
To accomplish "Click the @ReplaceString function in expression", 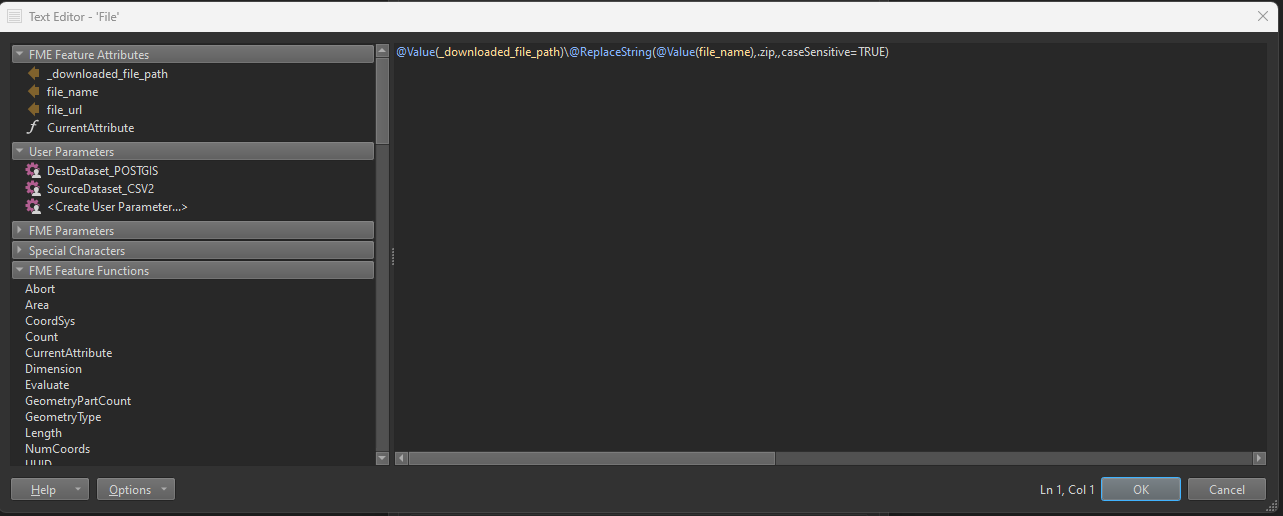I will click(x=610, y=52).
